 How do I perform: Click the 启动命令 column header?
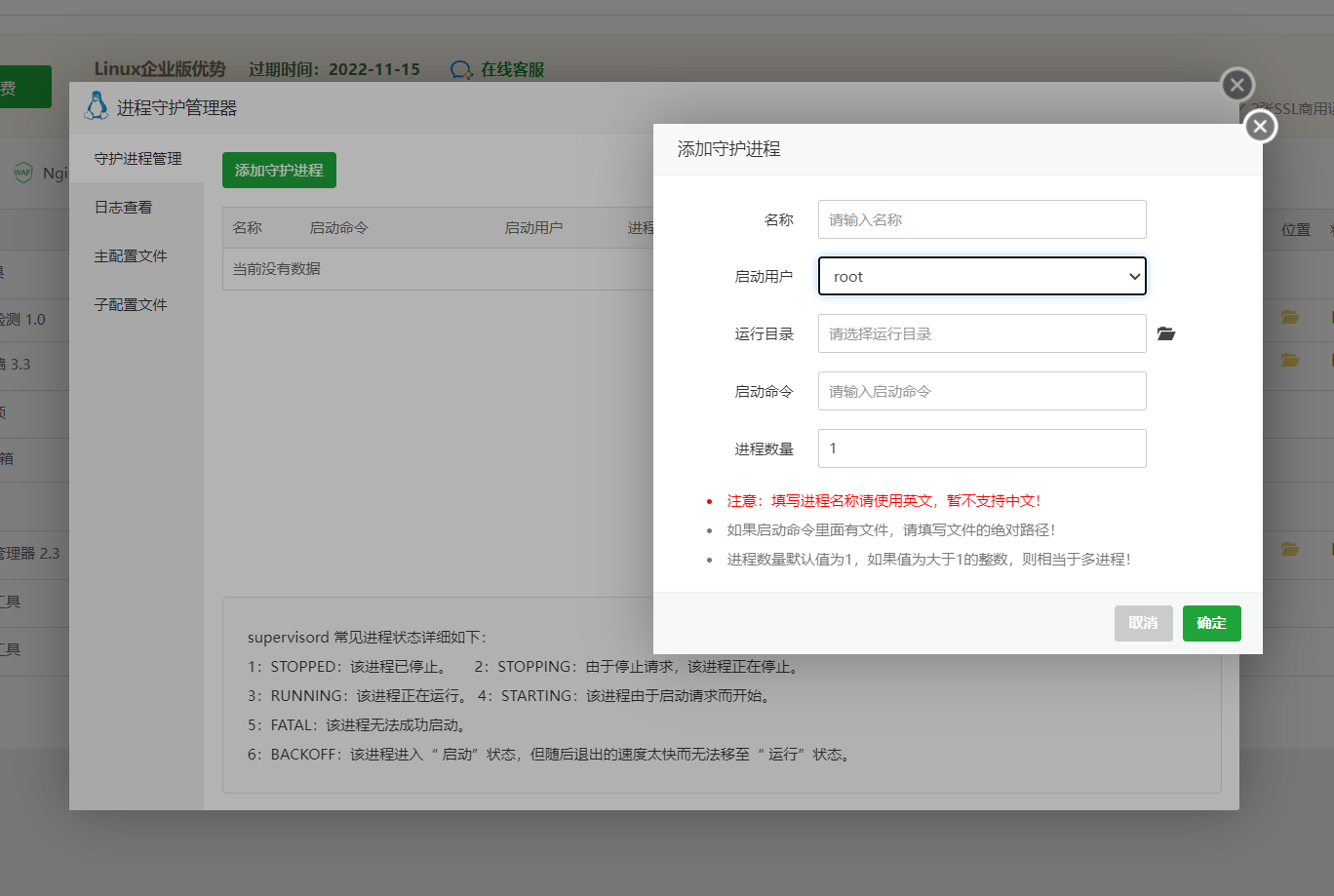tap(338, 227)
